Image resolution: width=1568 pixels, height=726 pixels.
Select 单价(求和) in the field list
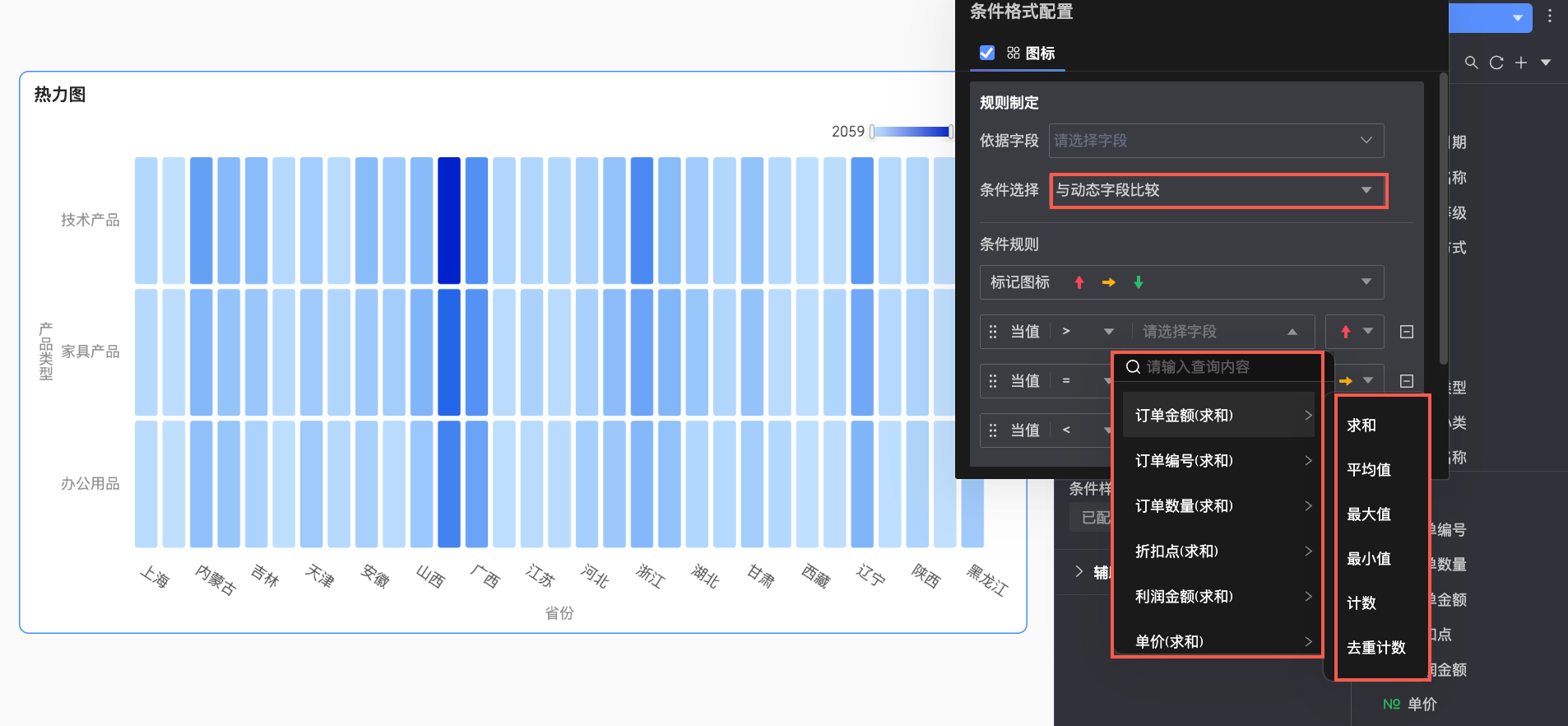[x=1219, y=641]
